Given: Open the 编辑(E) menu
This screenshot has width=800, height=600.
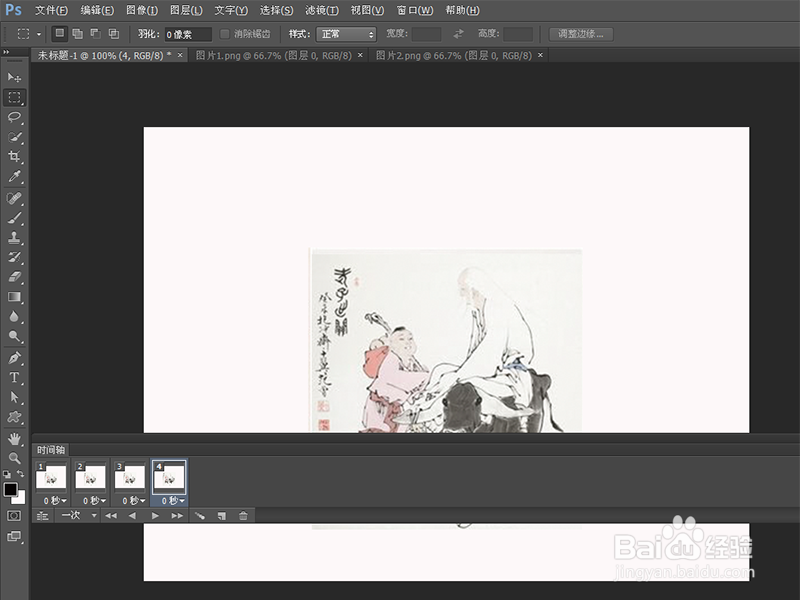Looking at the screenshot, I should [97, 10].
